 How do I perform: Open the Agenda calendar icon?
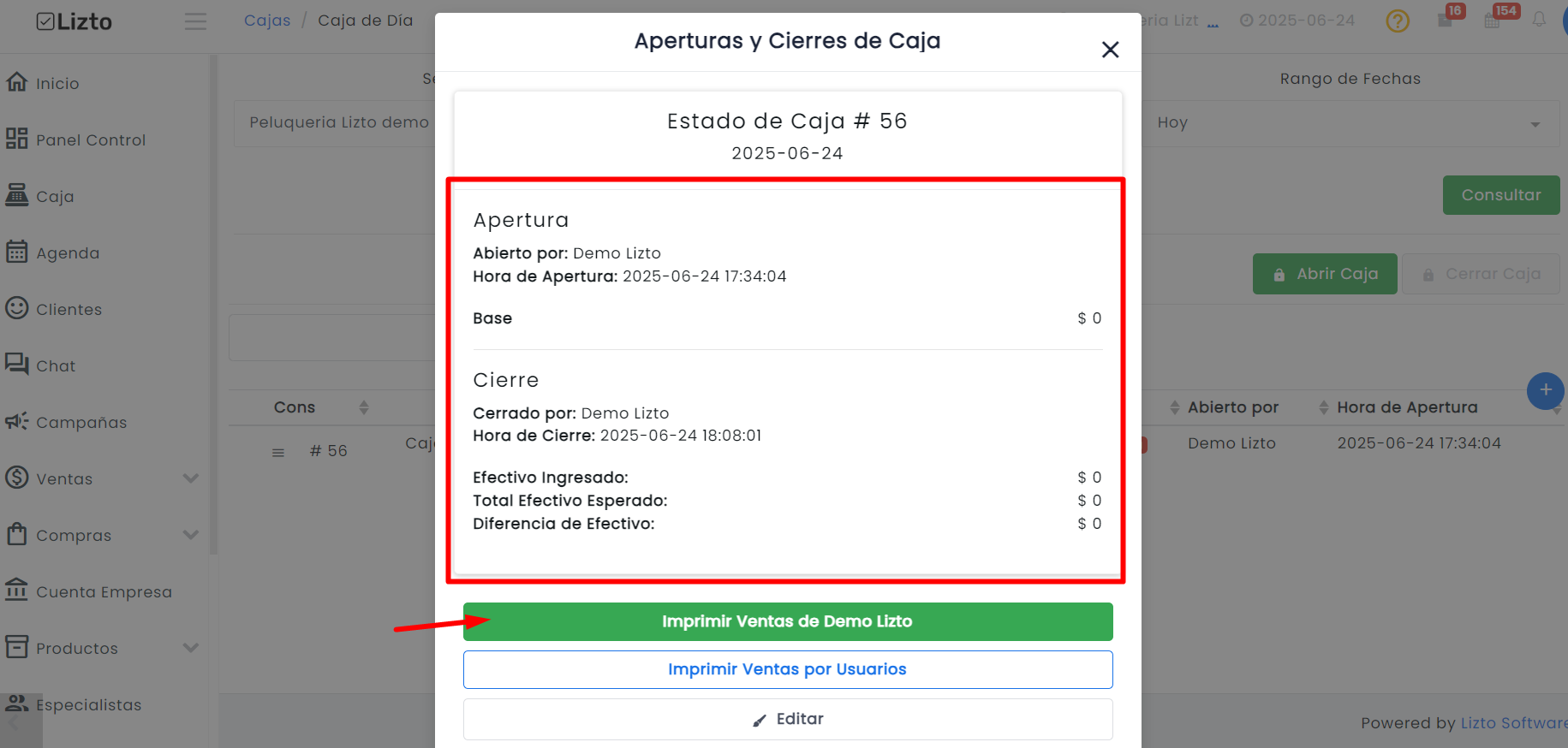pos(16,252)
